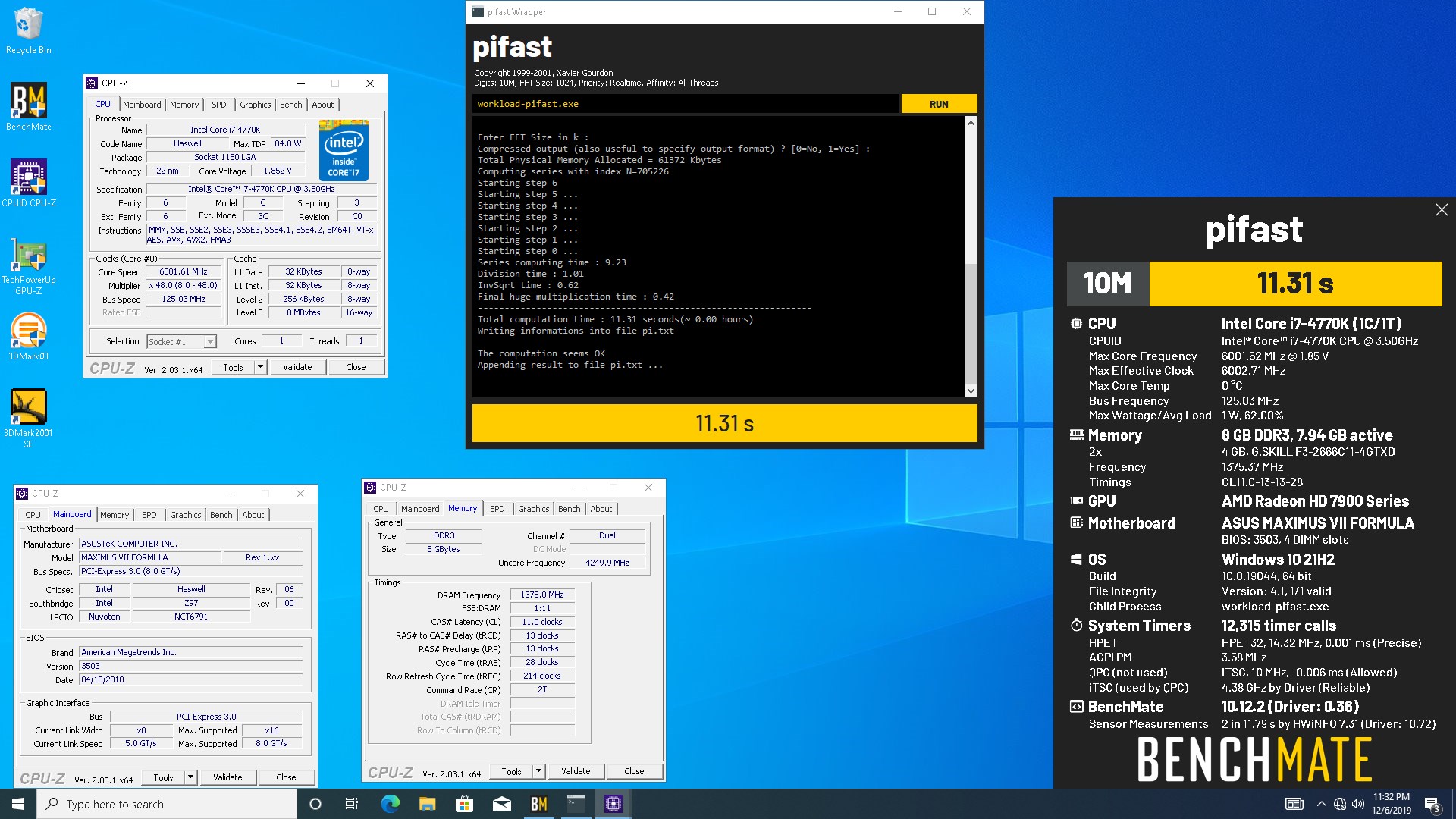Launch the CPUID CPU-Z desktop shortcut
This screenshot has height=819, width=1456.
pos(29,183)
